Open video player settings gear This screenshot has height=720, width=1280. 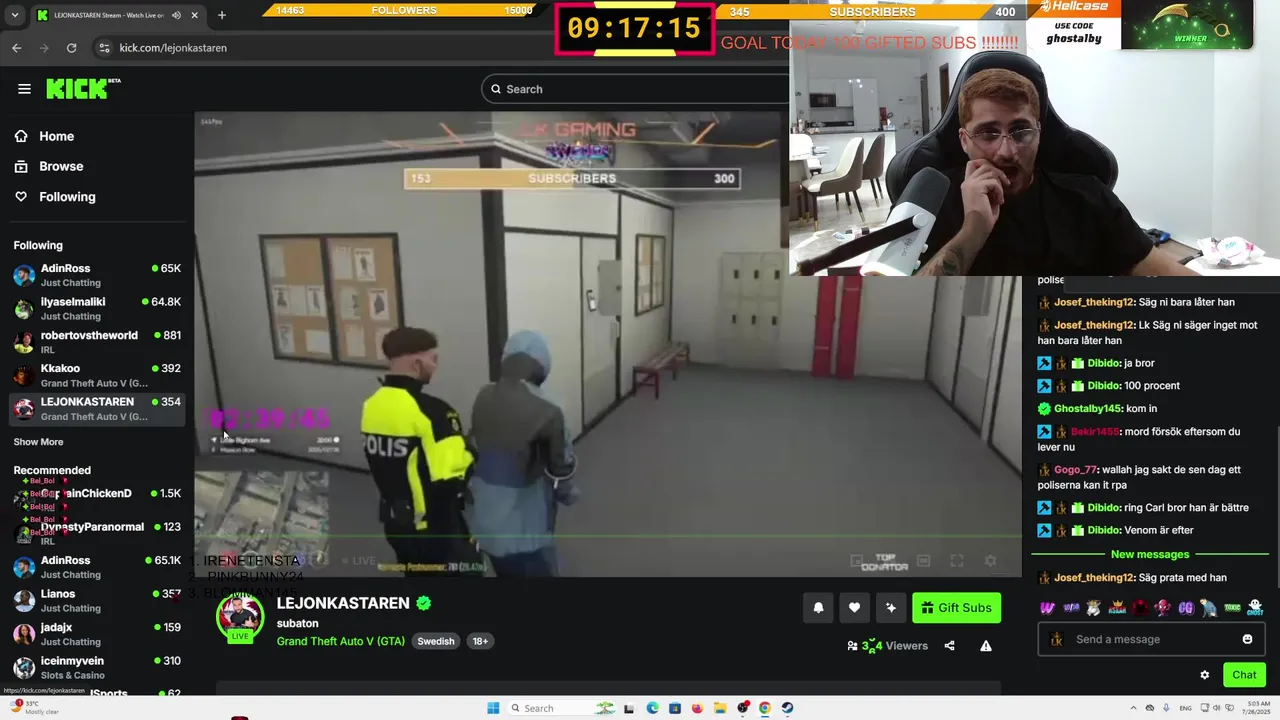click(x=990, y=561)
